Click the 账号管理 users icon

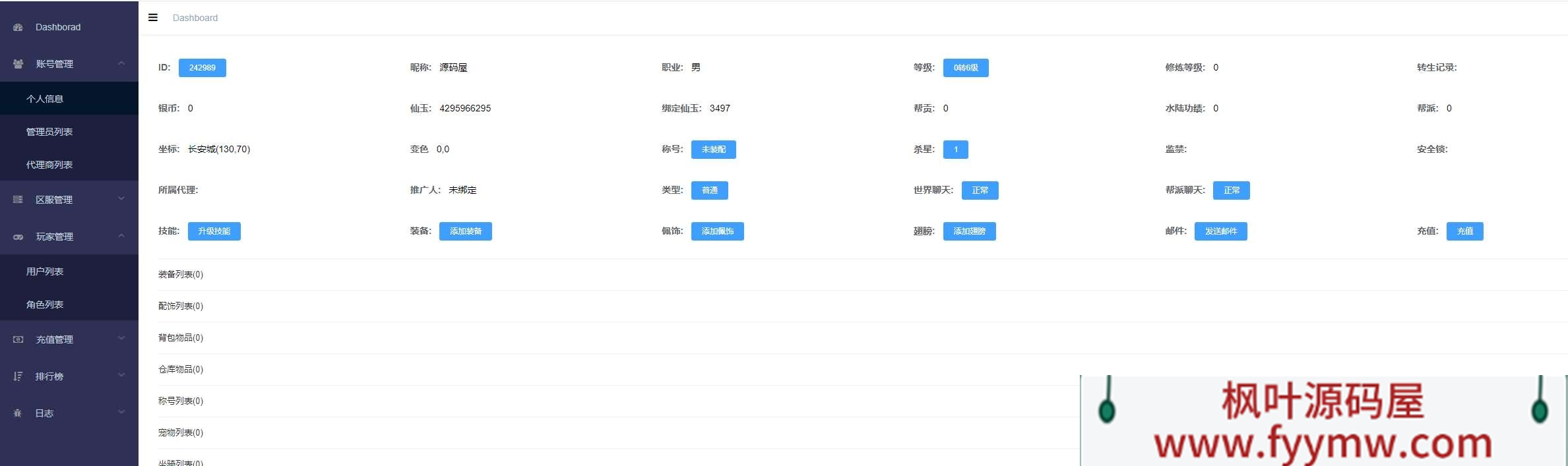pos(18,64)
